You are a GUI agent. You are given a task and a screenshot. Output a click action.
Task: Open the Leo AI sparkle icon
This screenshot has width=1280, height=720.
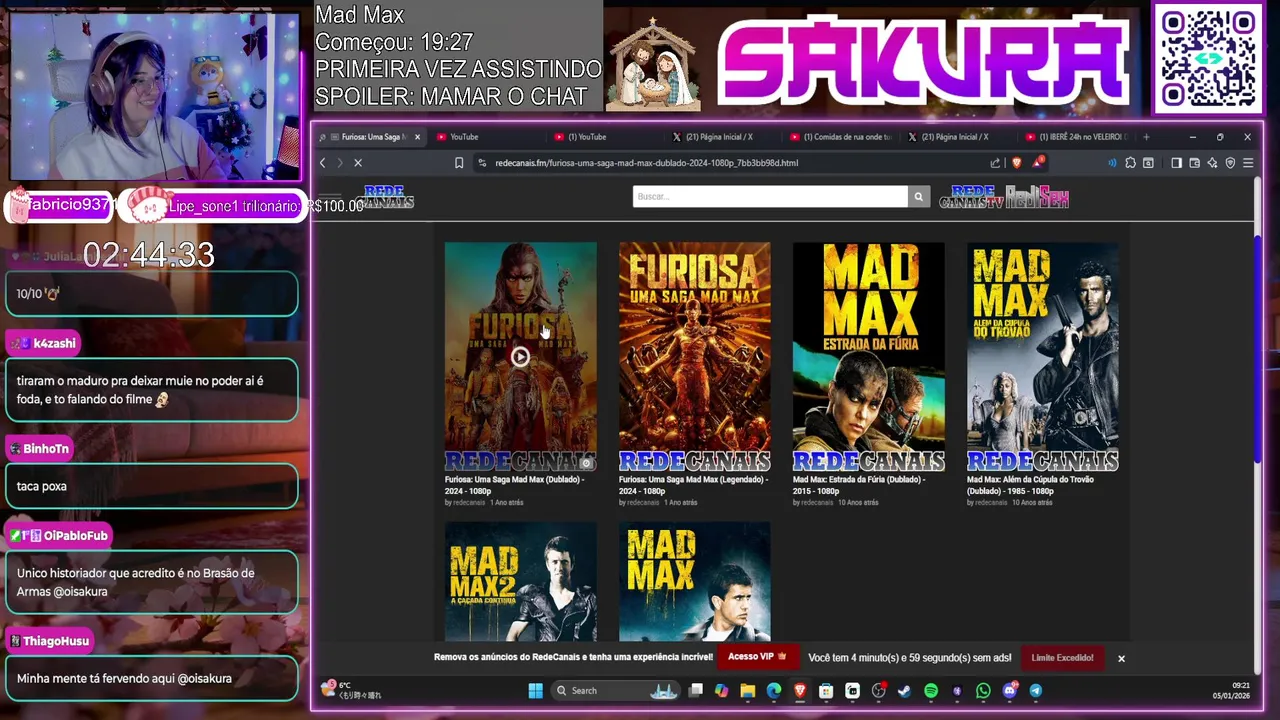point(1212,163)
